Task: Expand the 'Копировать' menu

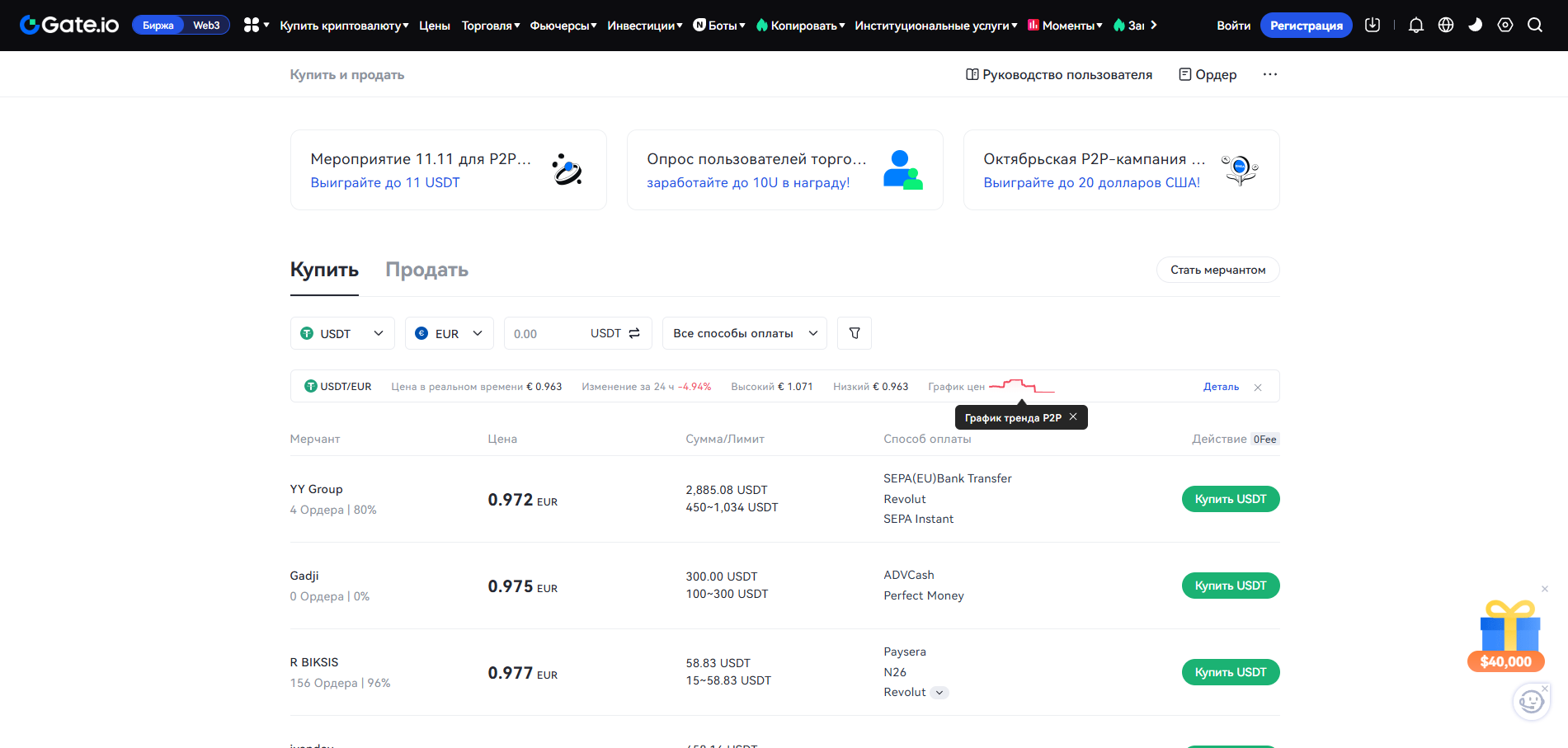Action: [800, 26]
